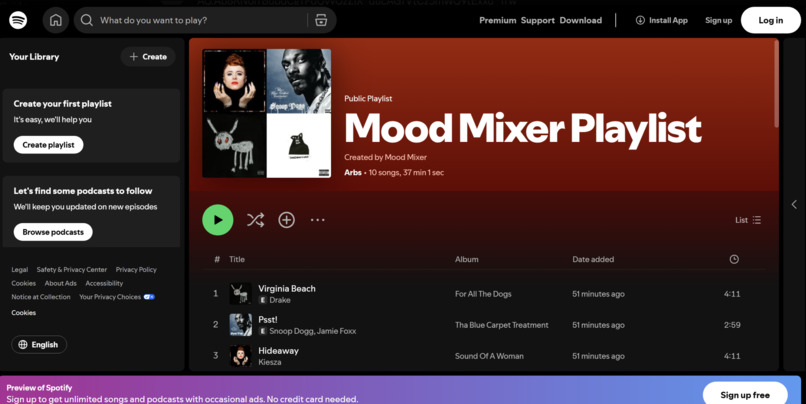Open Snoop Dogg artist link
The width and height of the screenshot is (806, 404).
pyautogui.click(x=291, y=331)
